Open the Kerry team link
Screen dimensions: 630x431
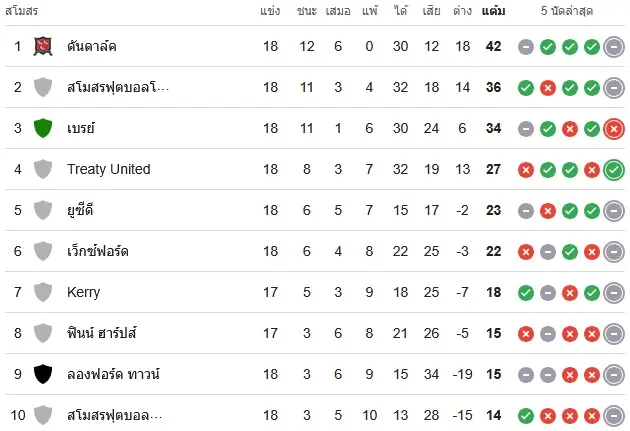coord(84,292)
